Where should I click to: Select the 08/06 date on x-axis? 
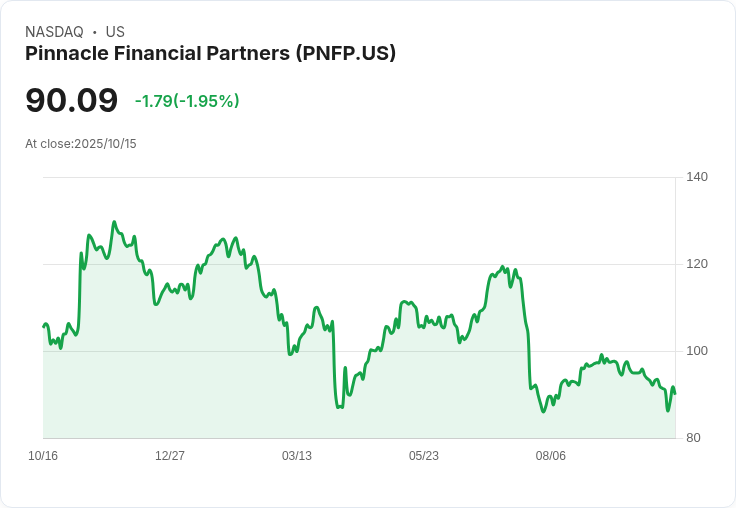pyautogui.click(x=551, y=456)
